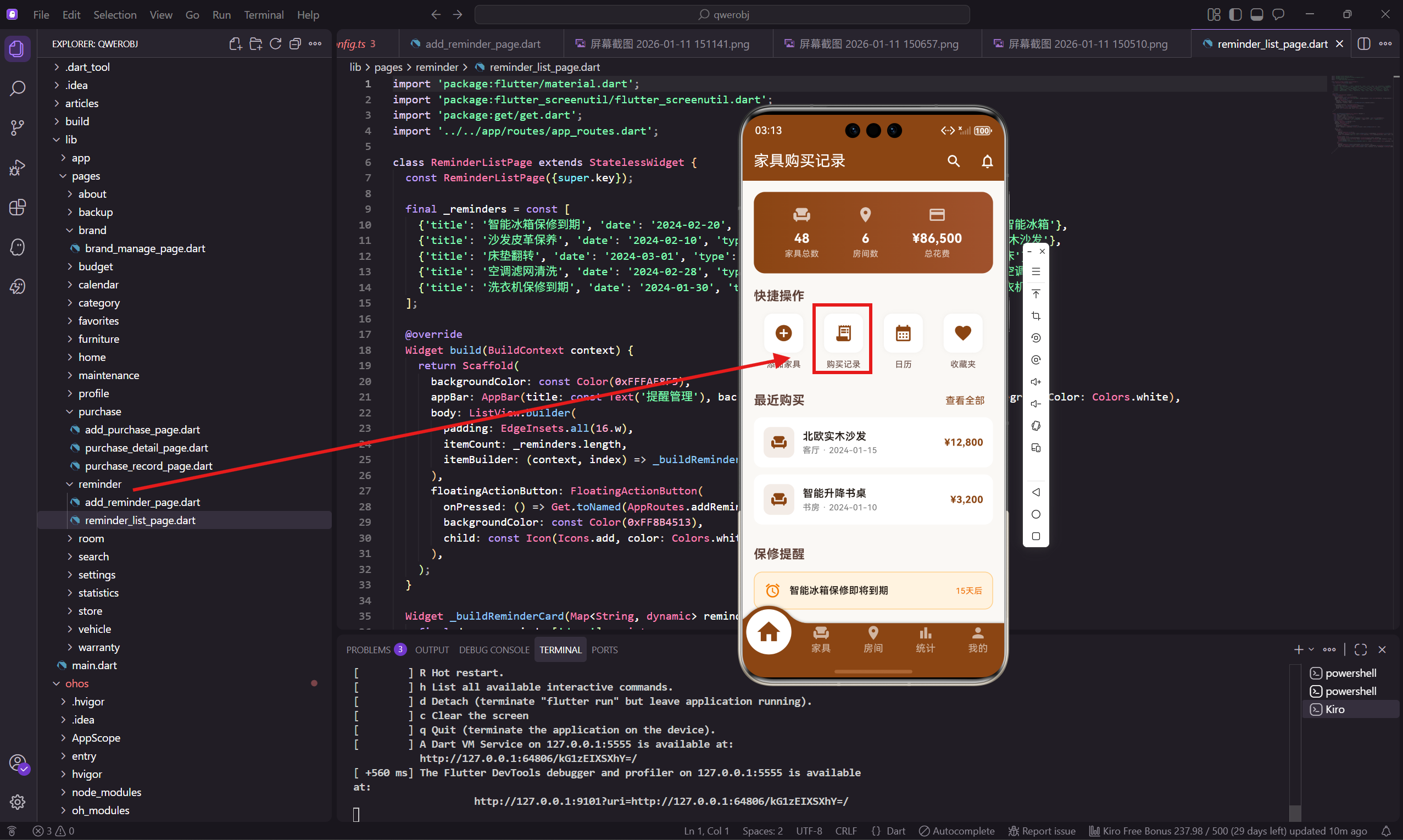The image size is (1403, 840).
Task: Toggle primary side bar layout icon
Action: pyautogui.click(x=1235, y=15)
